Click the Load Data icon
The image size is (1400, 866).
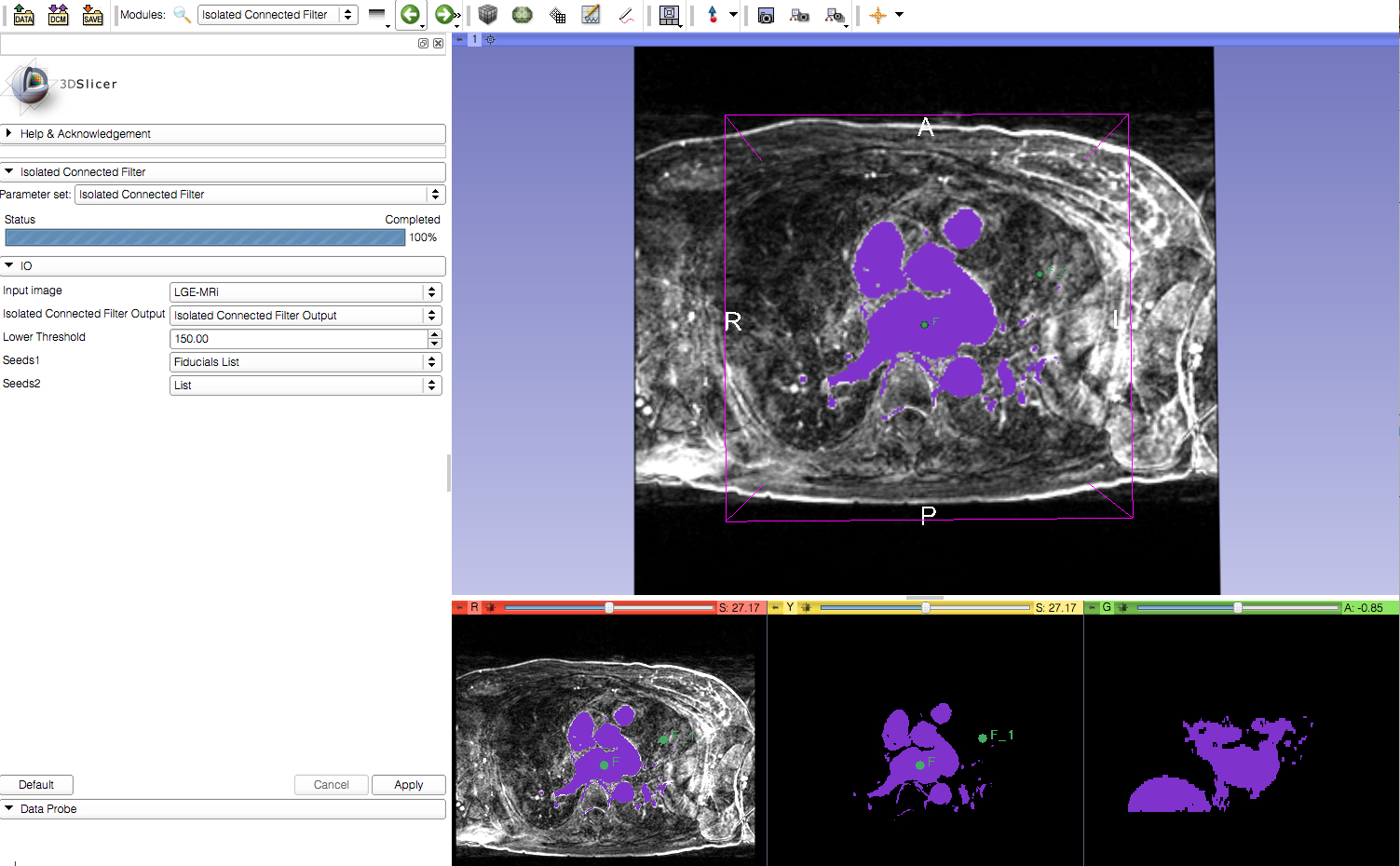point(23,15)
